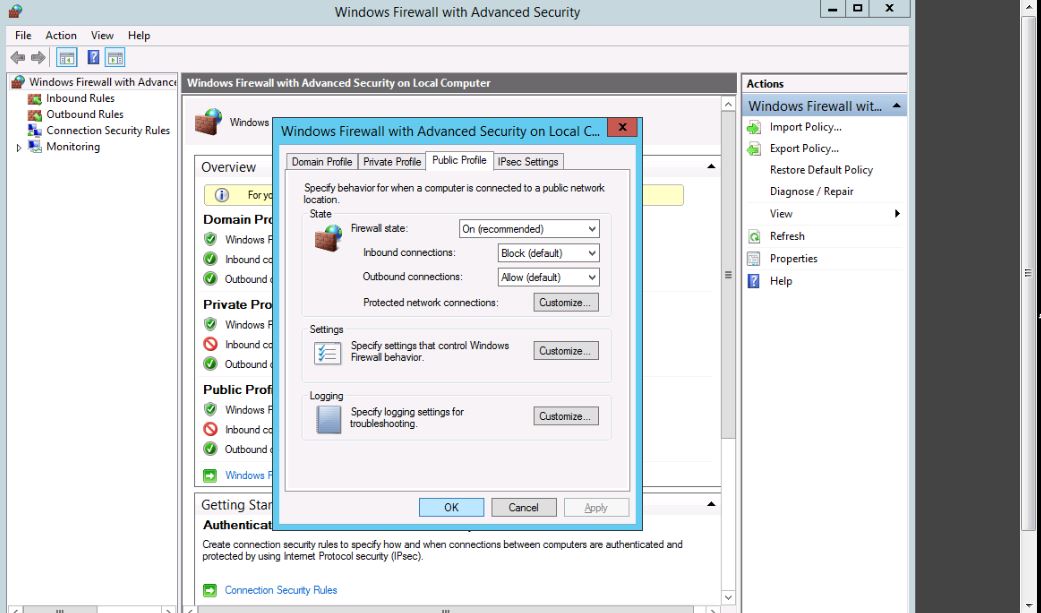The width and height of the screenshot is (1041, 613).
Task: Click the Connection Security Rules link
Action: point(281,590)
